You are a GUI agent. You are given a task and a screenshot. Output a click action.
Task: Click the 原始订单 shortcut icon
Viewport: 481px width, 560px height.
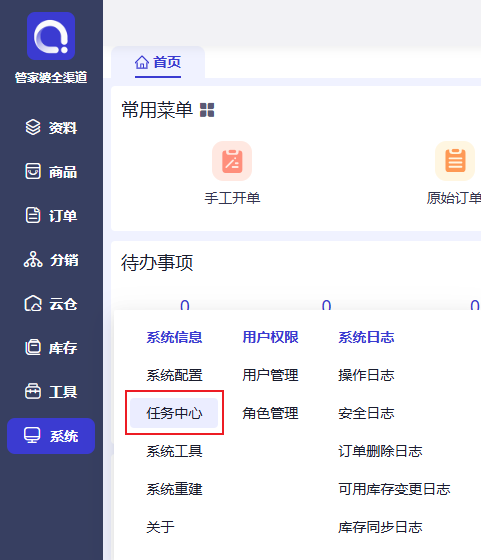455,161
